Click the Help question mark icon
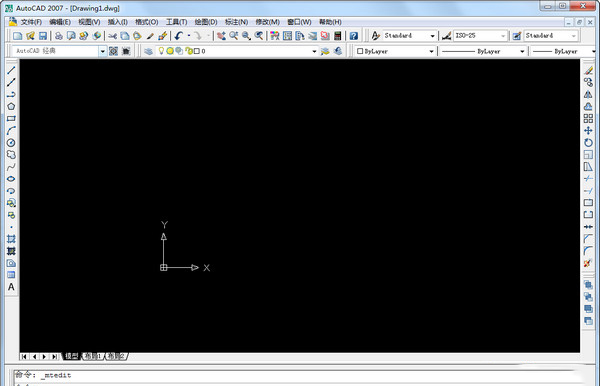This screenshot has height=386, width=600. click(x=354, y=36)
